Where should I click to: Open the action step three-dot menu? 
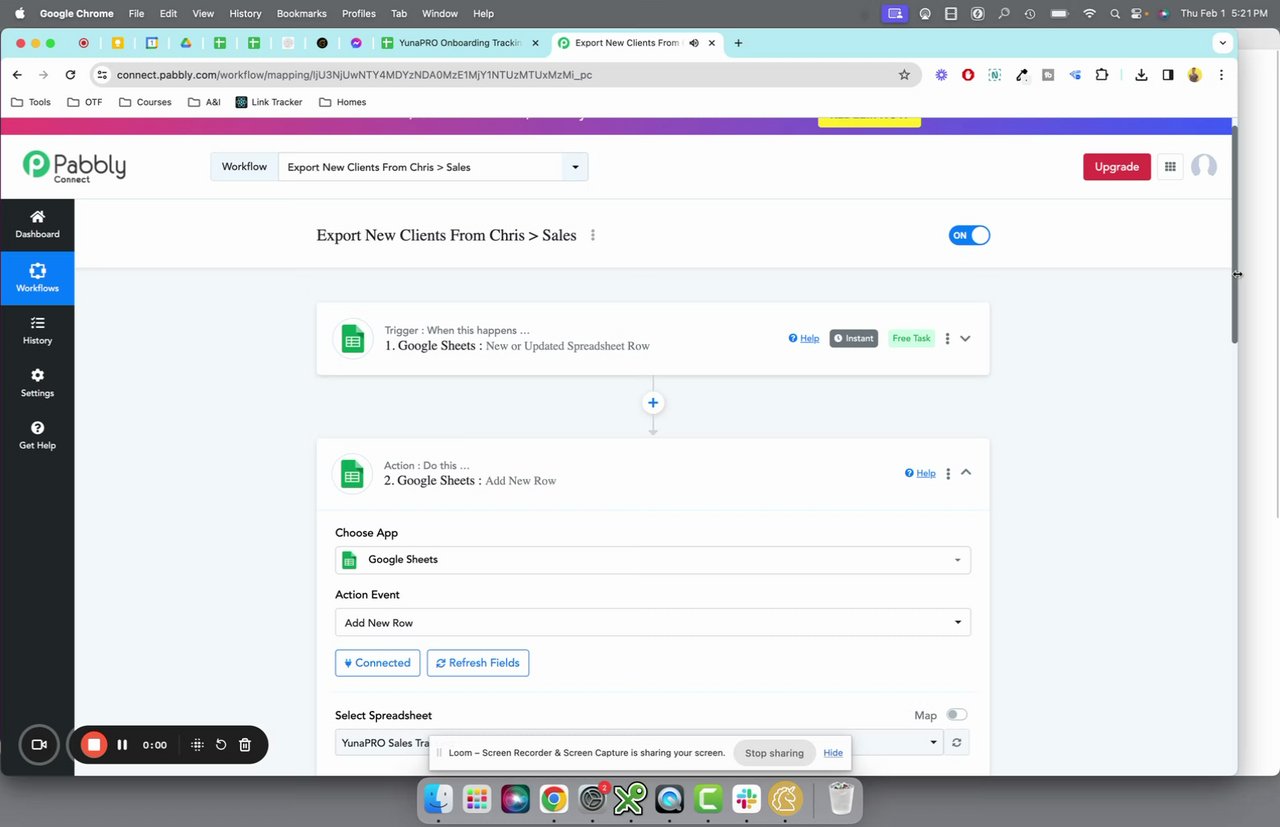(x=948, y=473)
